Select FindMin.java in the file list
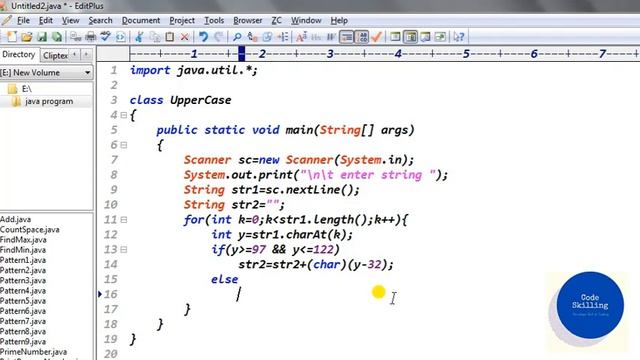This screenshot has width=640, height=360. 23,250
